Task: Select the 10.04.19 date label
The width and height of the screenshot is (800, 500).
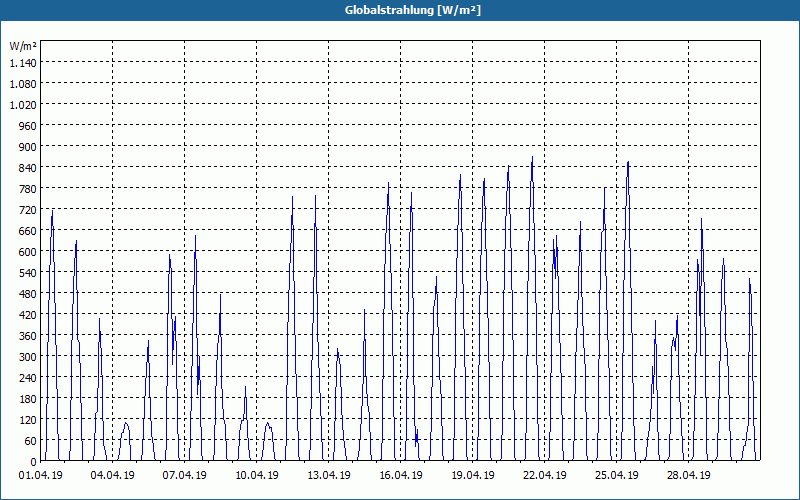Action: tap(257, 476)
